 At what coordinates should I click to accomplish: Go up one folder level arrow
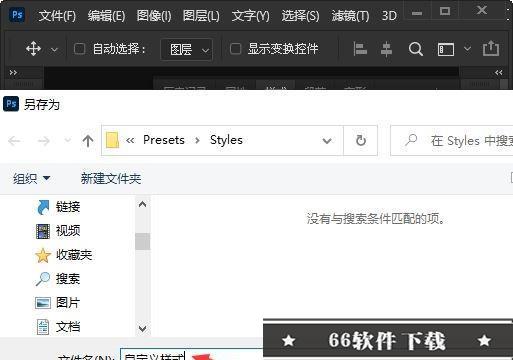(x=88, y=141)
